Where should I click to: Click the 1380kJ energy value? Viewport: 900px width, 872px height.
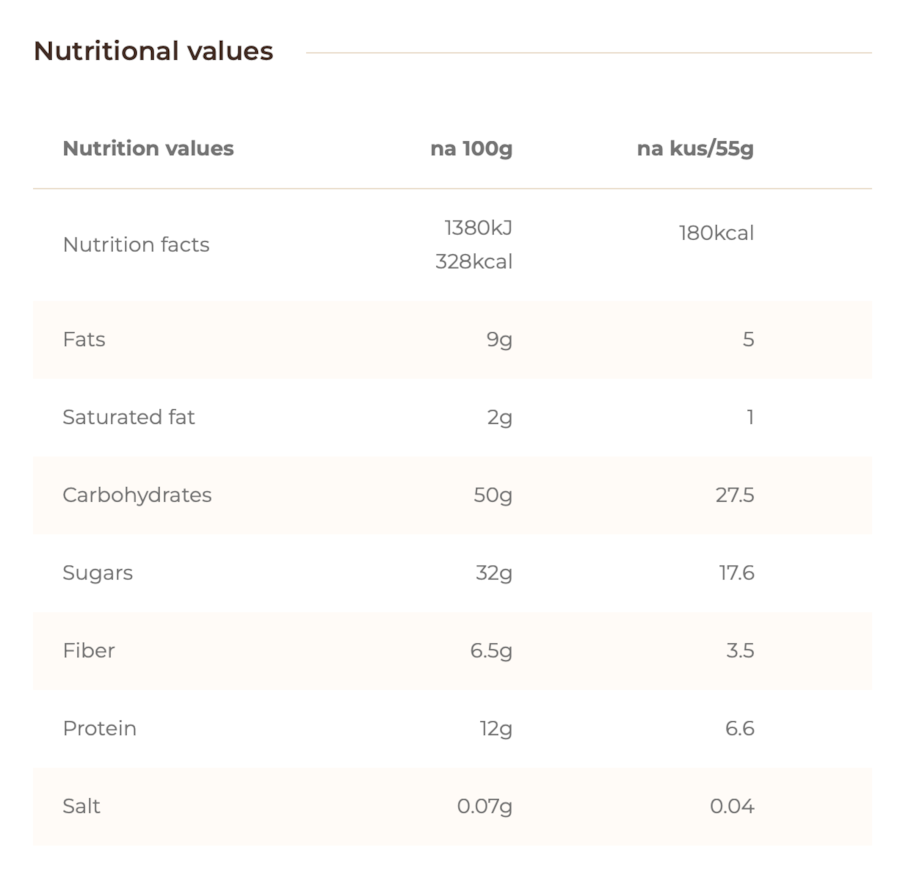(x=478, y=228)
